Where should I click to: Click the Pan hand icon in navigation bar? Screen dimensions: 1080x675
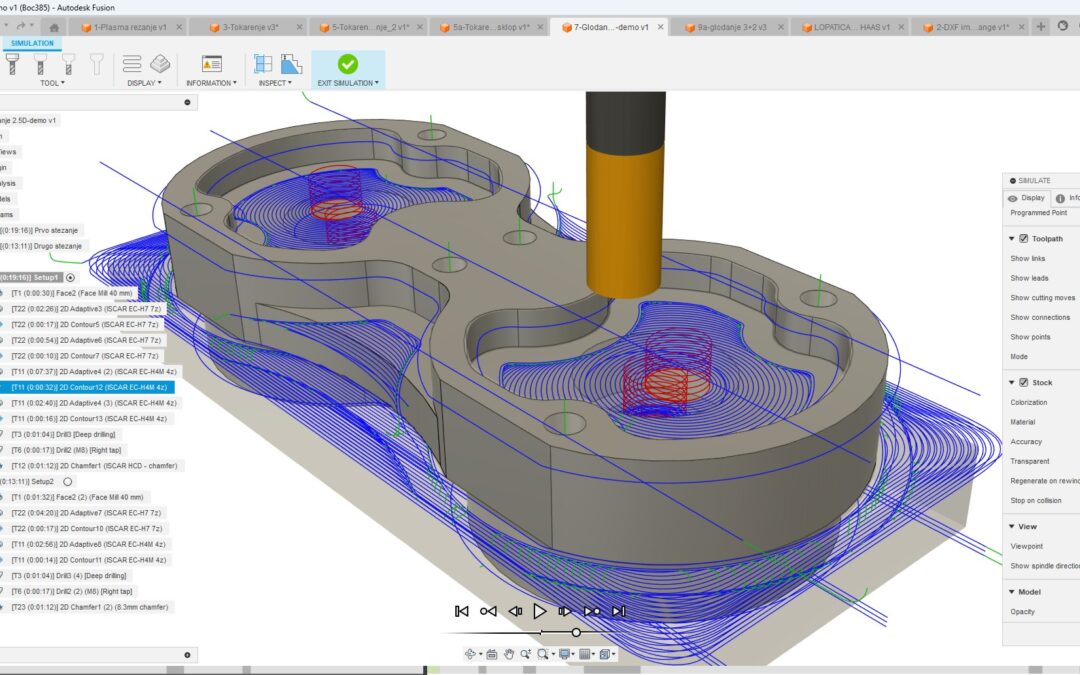click(x=508, y=654)
